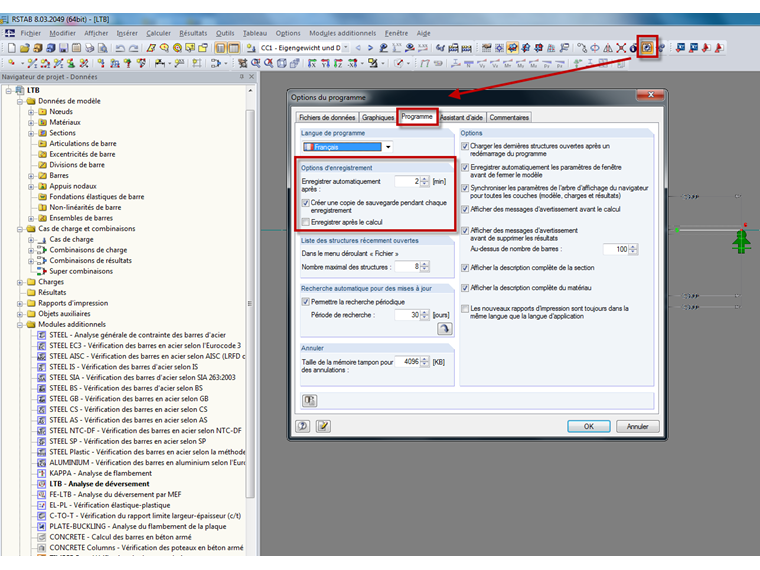Open the Calculer menu
This screenshot has width=760, height=570.
158,33
